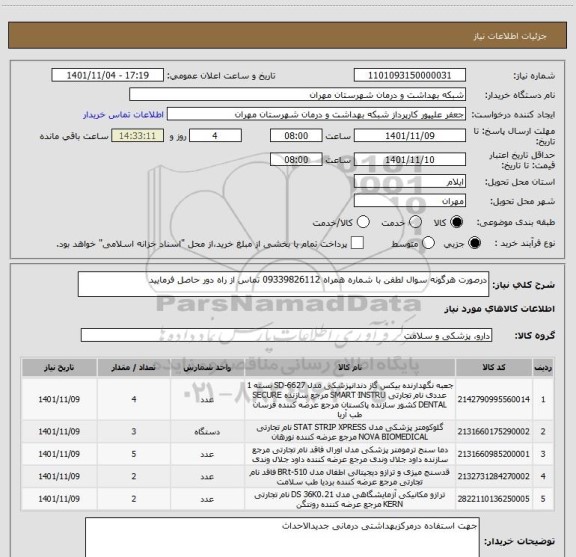
Task: Click the request creator field جعفر علیپور
Action: point(316,114)
